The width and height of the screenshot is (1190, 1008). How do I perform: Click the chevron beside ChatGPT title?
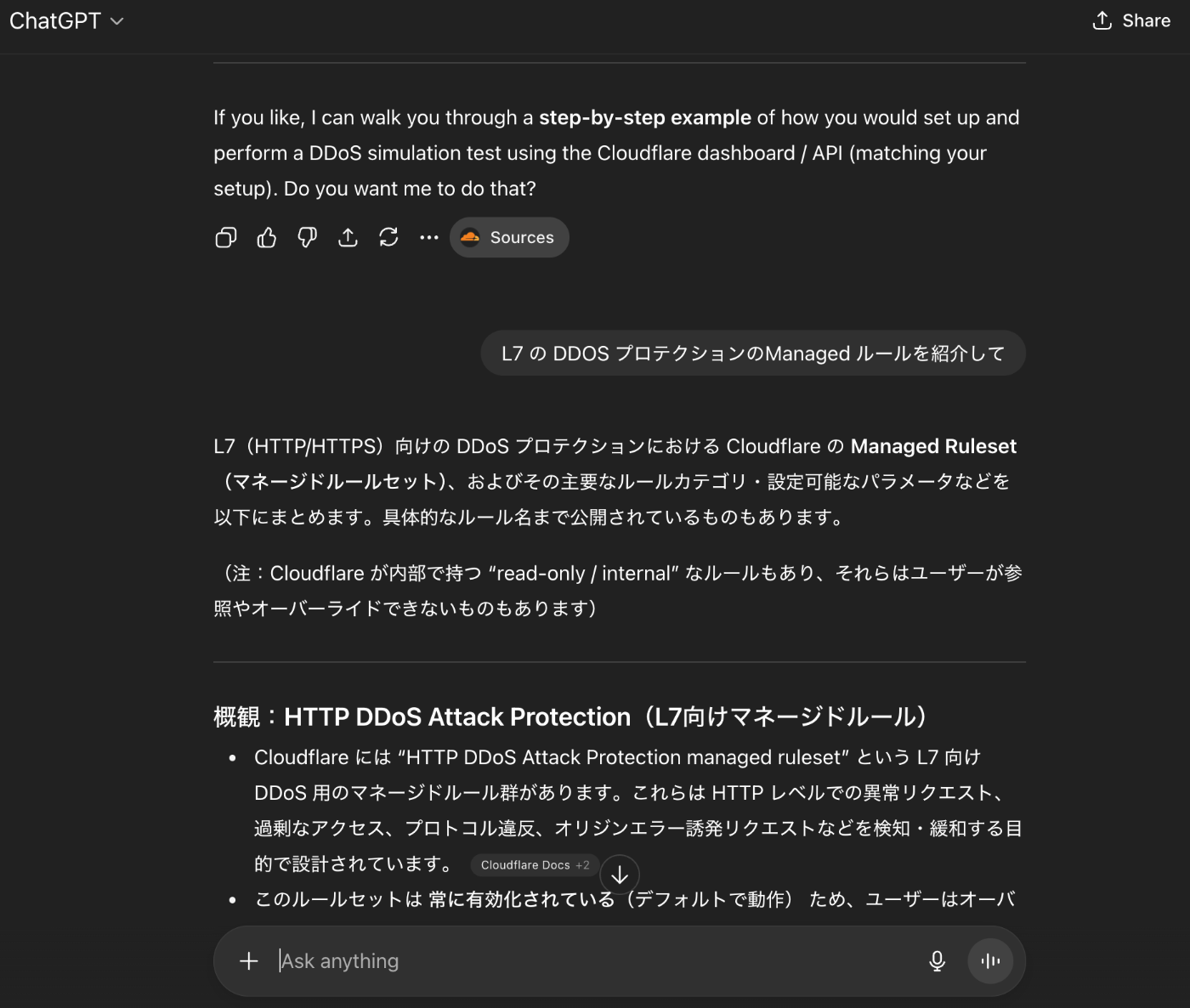[x=117, y=21]
